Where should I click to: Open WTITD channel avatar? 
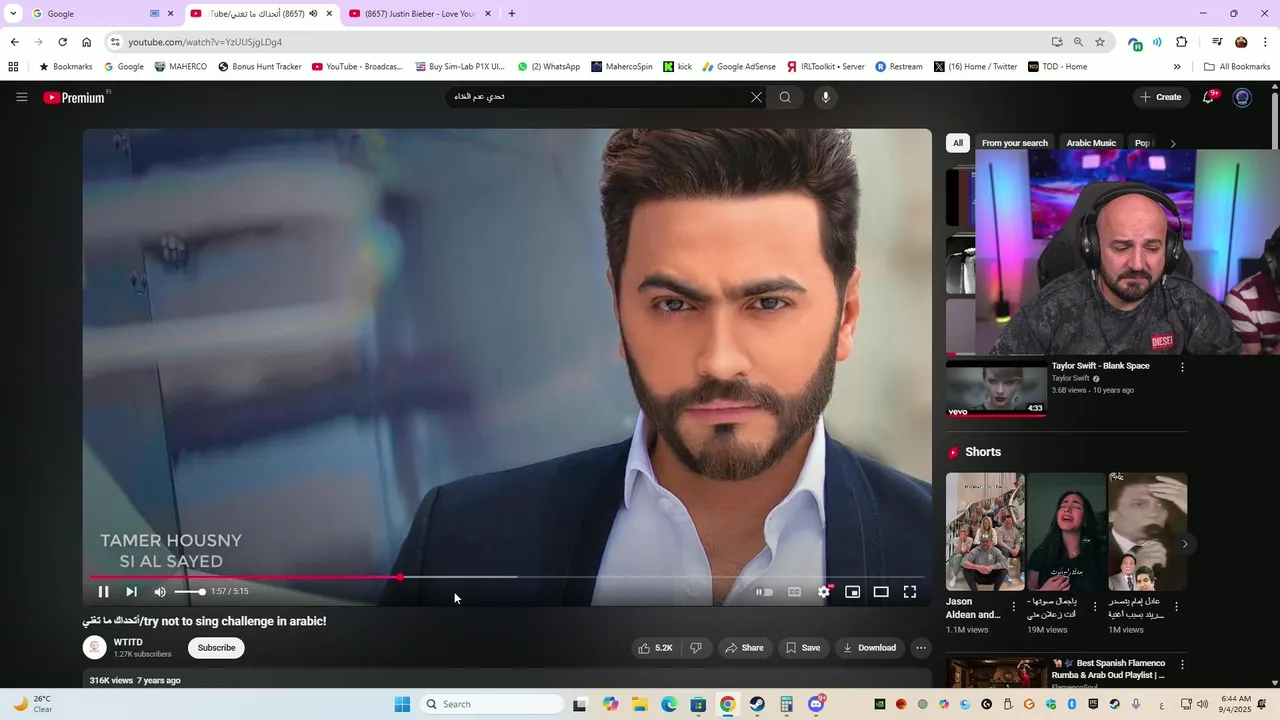[95, 647]
